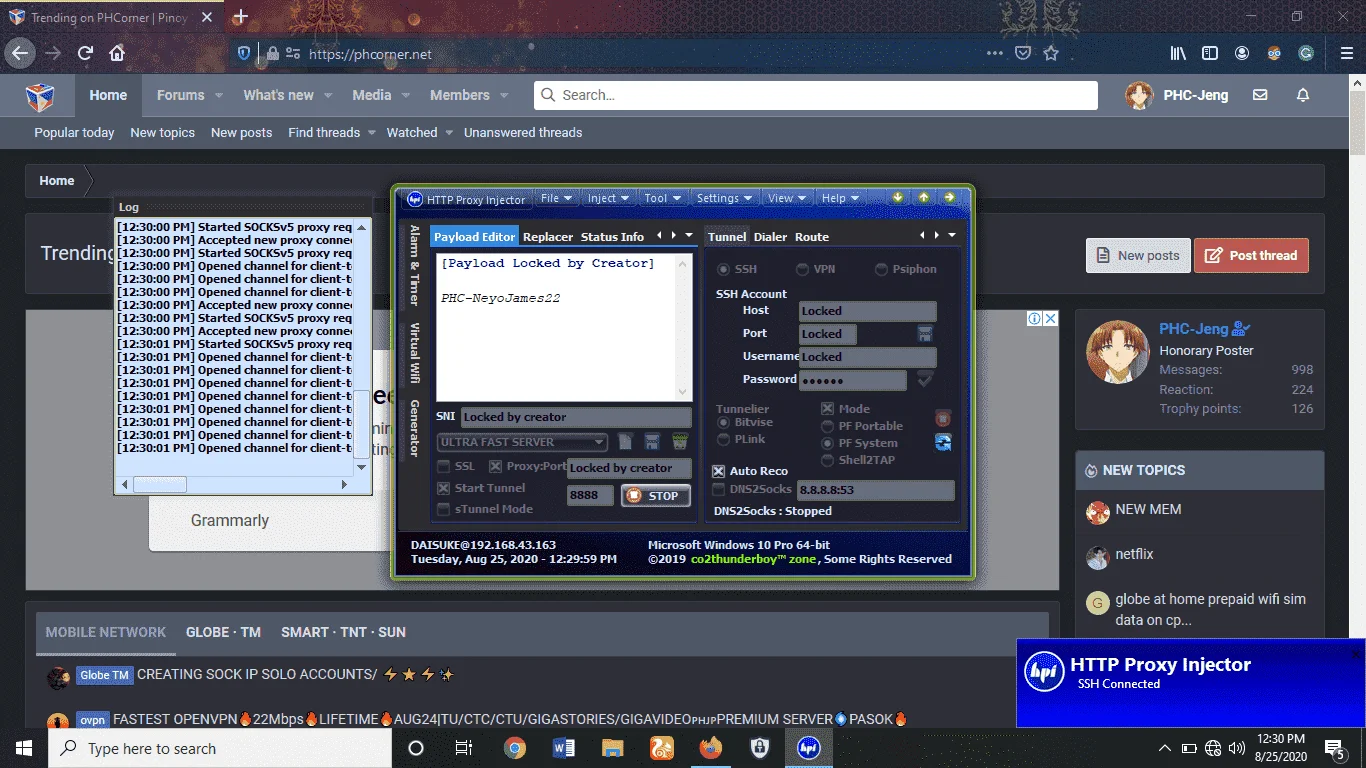Select the VPN radio button
The height and width of the screenshot is (768, 1366).
[x=802, y=269]
